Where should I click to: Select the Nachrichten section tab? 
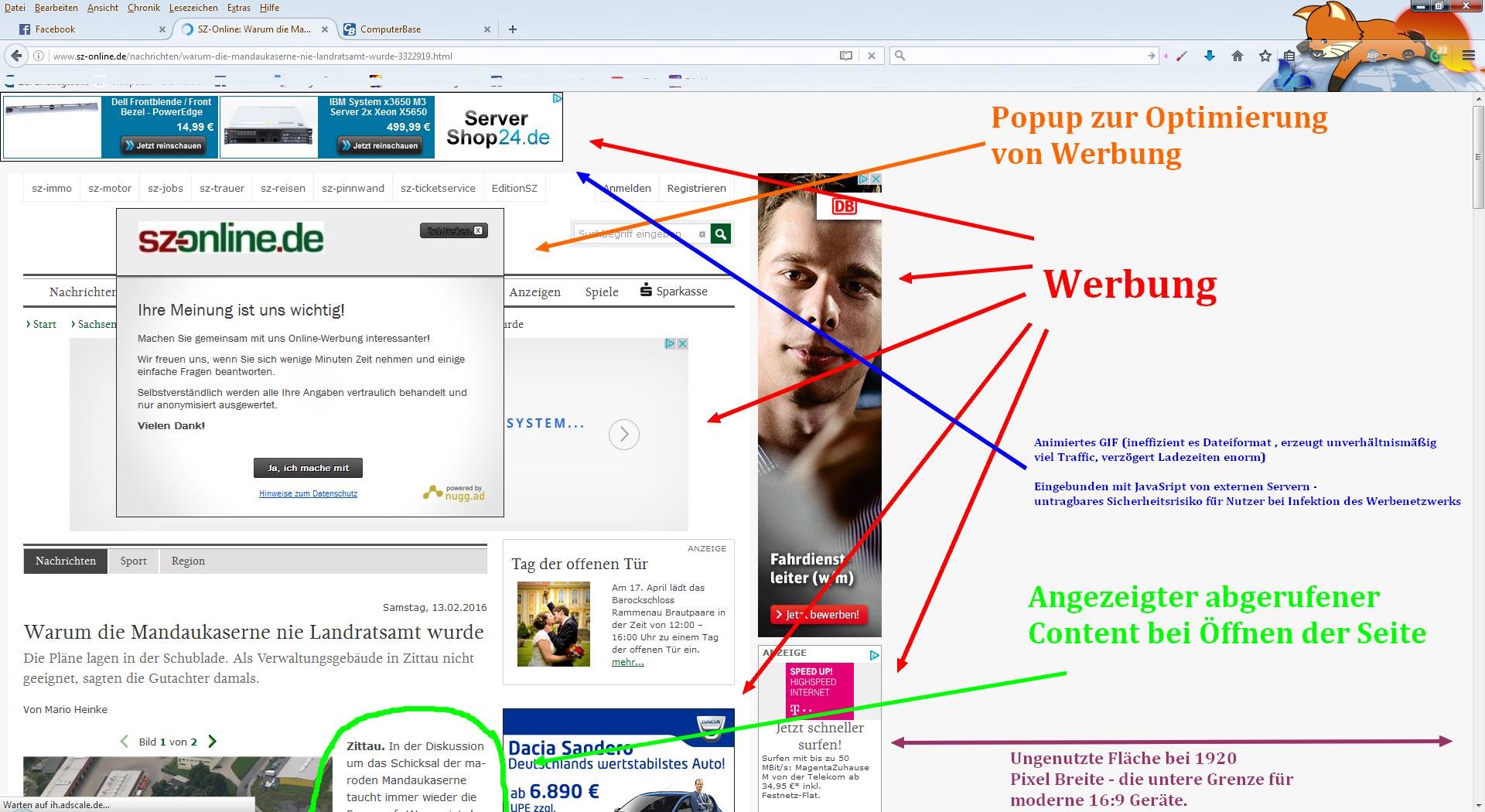coord(66,561)
